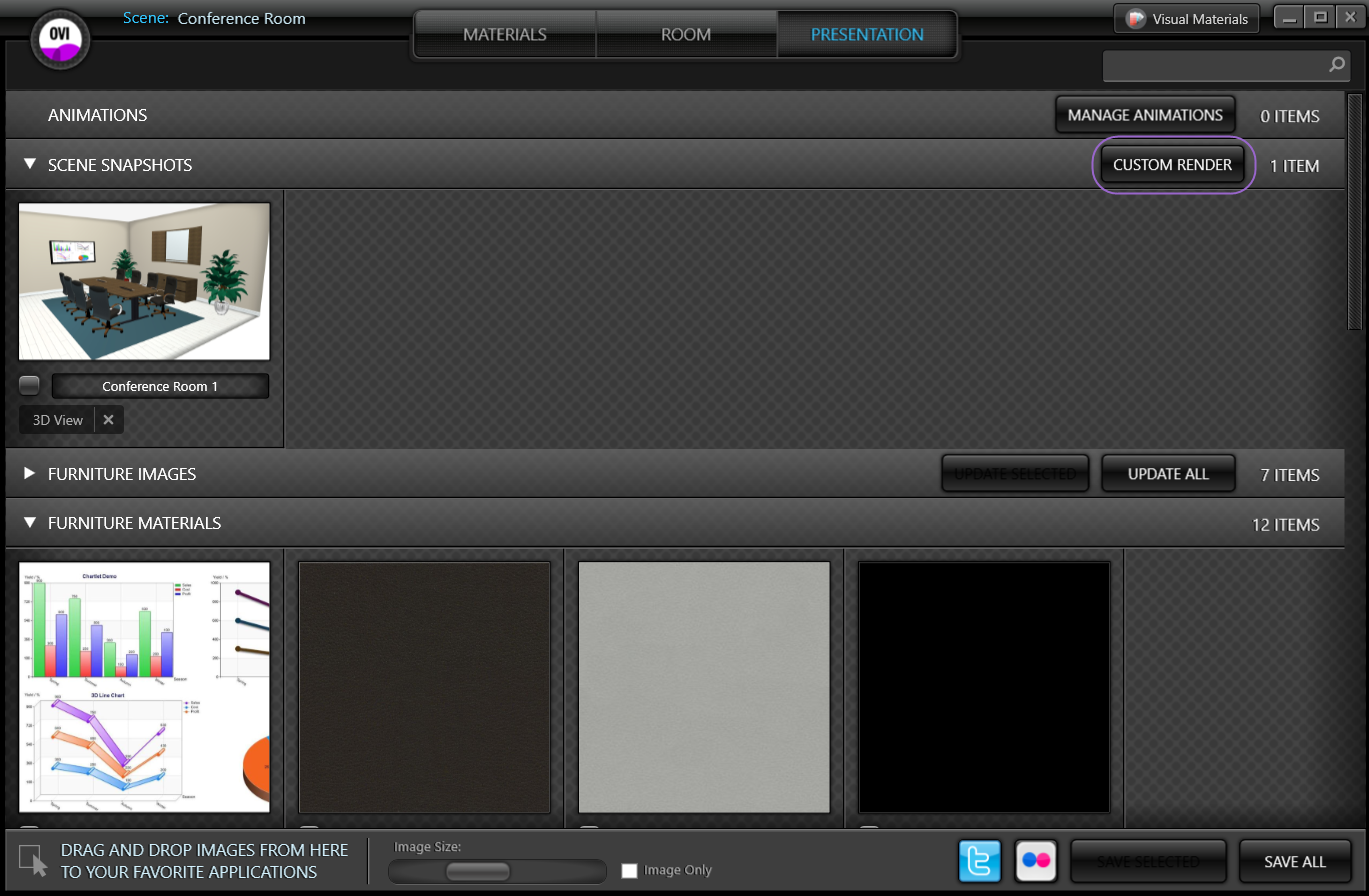Remove snapshot with the X icon
The height and width of the screenshot is (896, 1369).
tap(109, 420)
